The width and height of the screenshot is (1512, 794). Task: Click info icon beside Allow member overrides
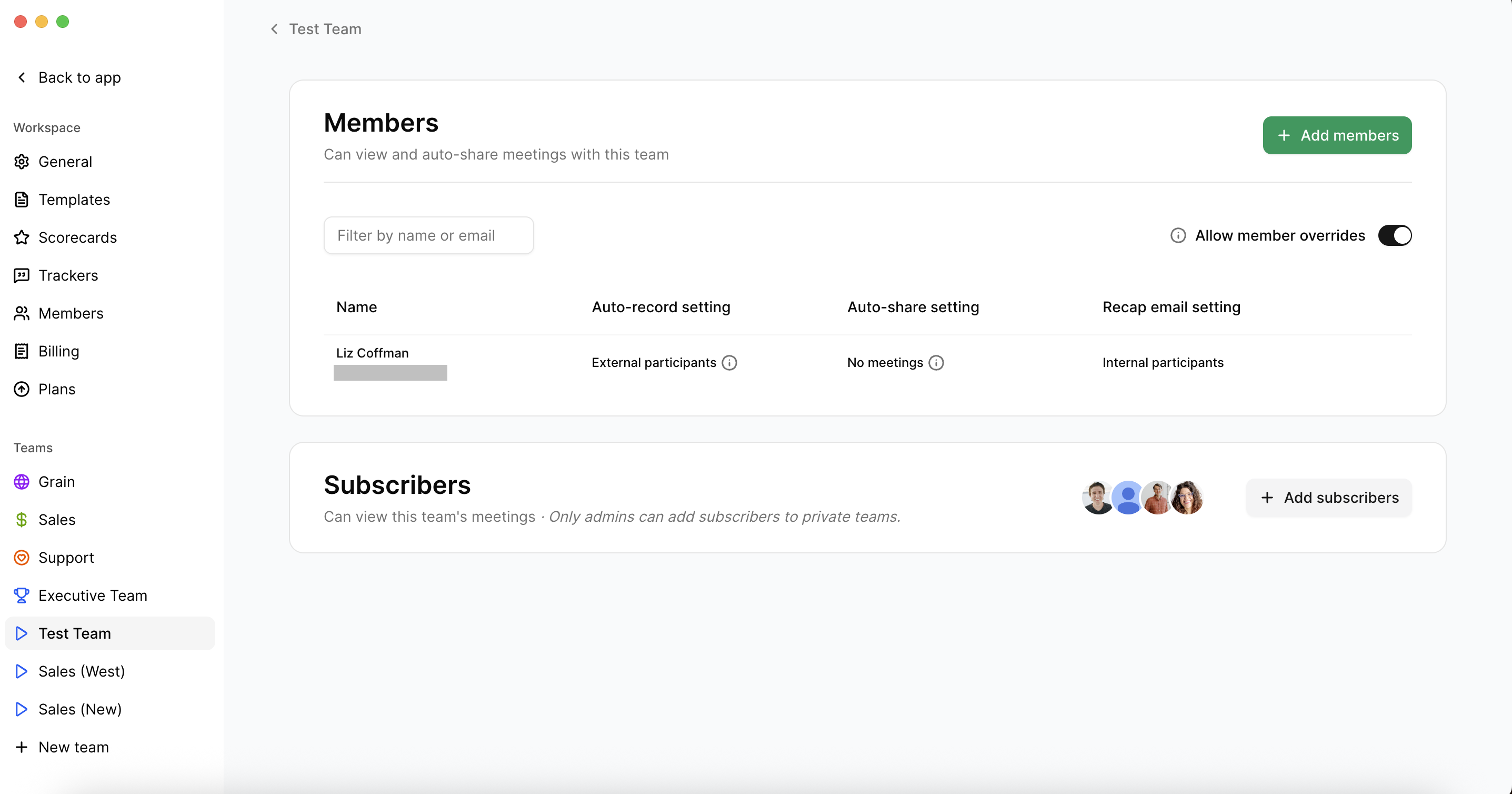coord(1177,235)
